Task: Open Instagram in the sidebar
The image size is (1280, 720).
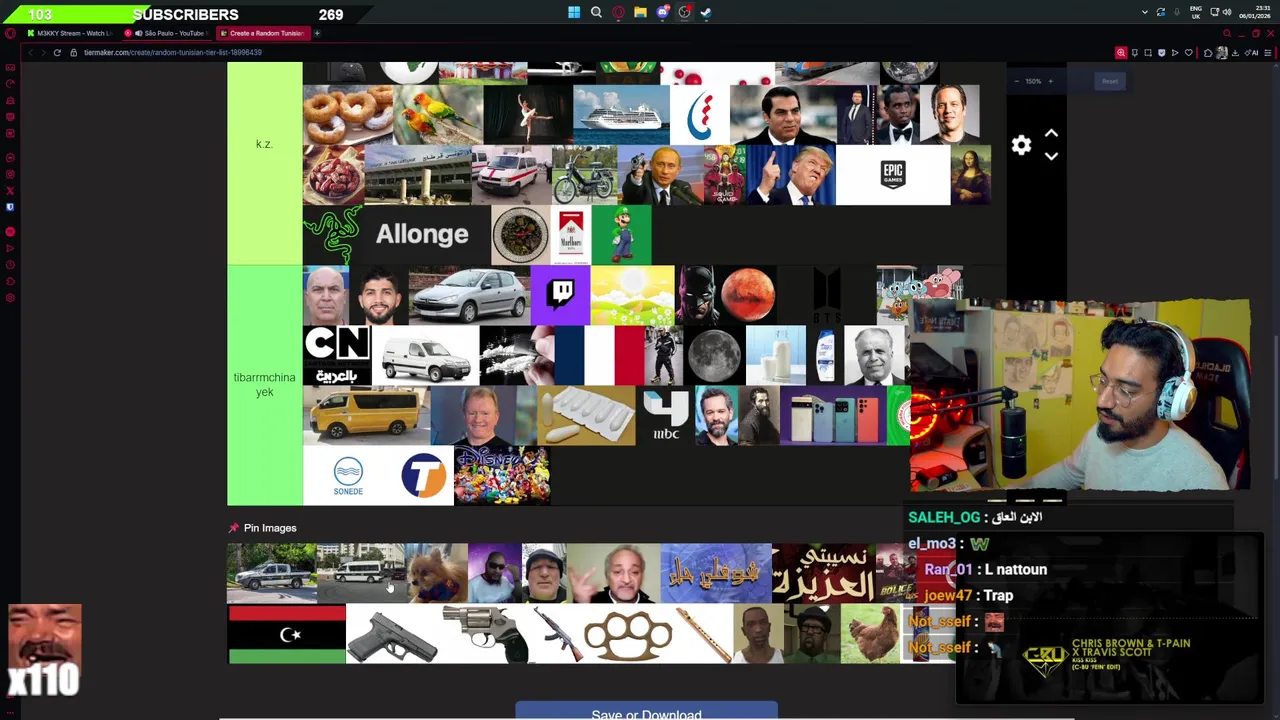Action: [10, 174]
